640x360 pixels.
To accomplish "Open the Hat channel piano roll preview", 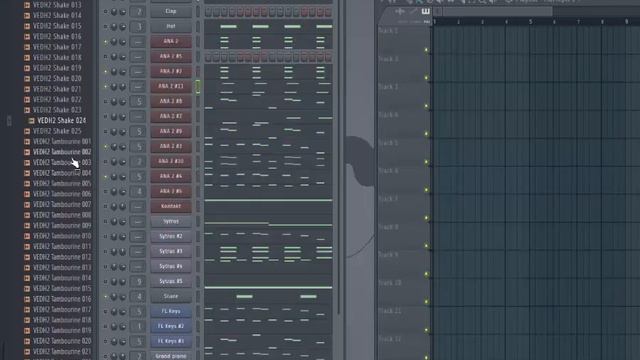I will (268, 27).
